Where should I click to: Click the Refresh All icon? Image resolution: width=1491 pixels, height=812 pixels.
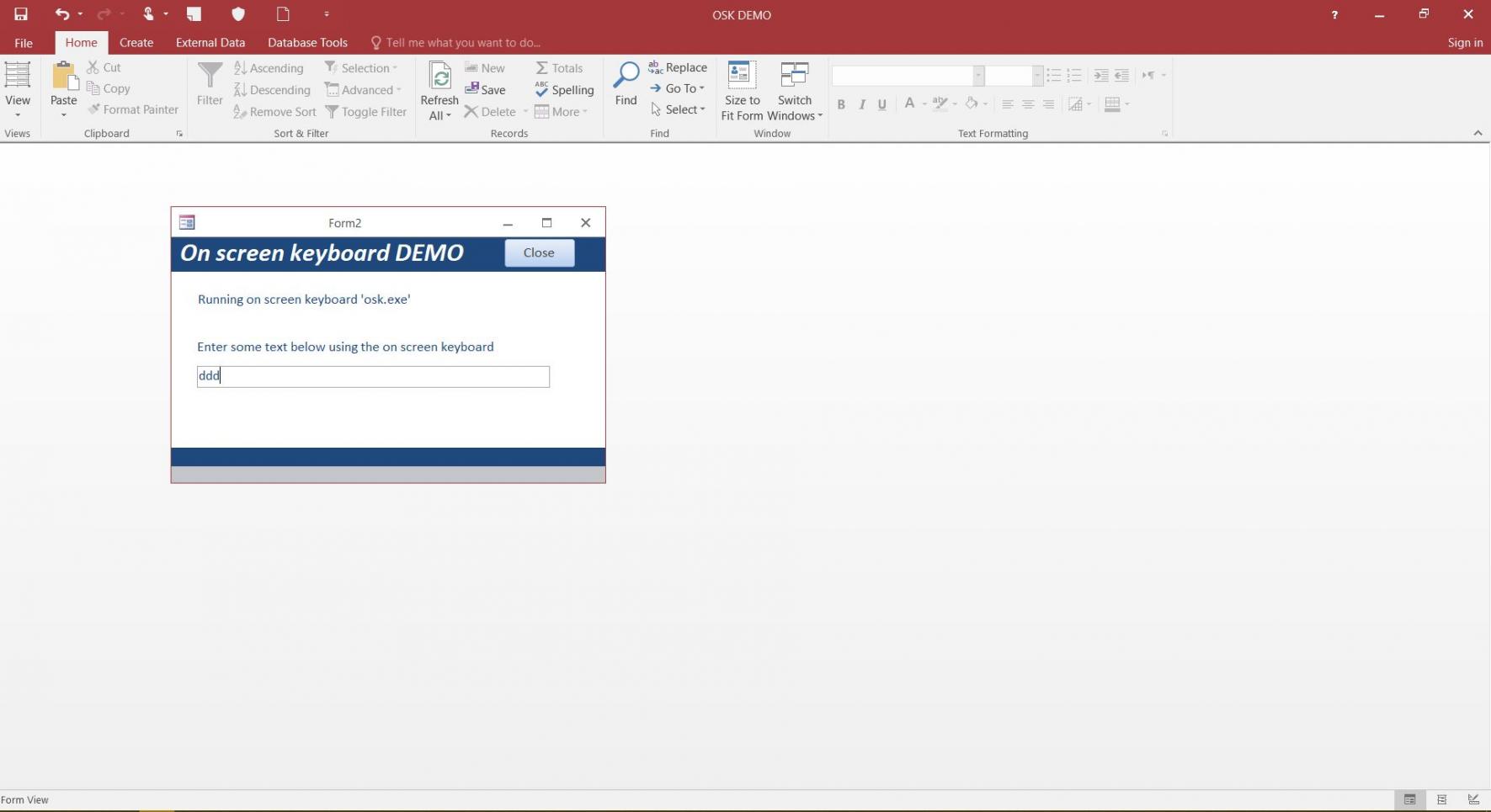pos(439,77)
